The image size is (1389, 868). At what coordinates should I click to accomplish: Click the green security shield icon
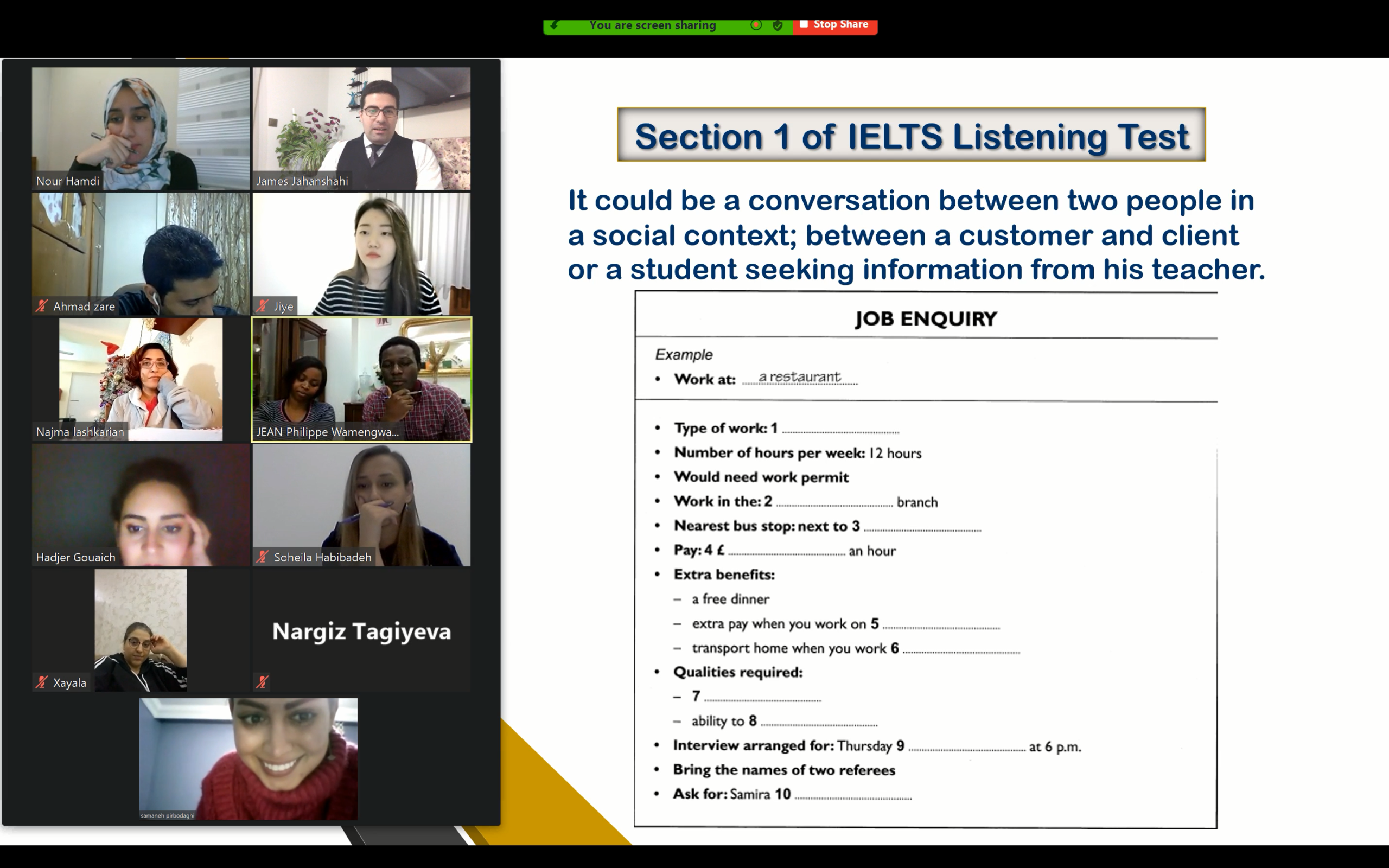coord(777,25)
